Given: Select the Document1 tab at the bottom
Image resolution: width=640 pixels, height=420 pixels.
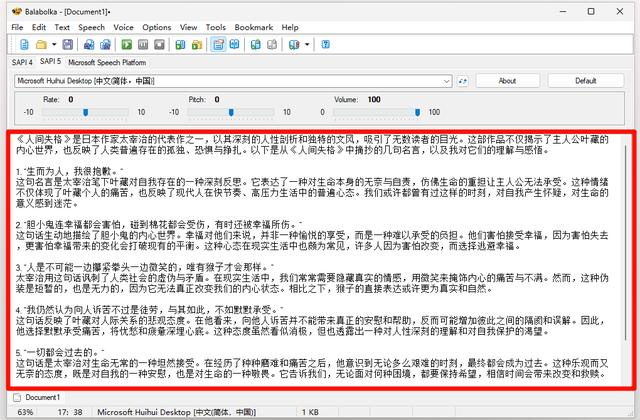Looking at the screenshot, I should tap(42, 398).
